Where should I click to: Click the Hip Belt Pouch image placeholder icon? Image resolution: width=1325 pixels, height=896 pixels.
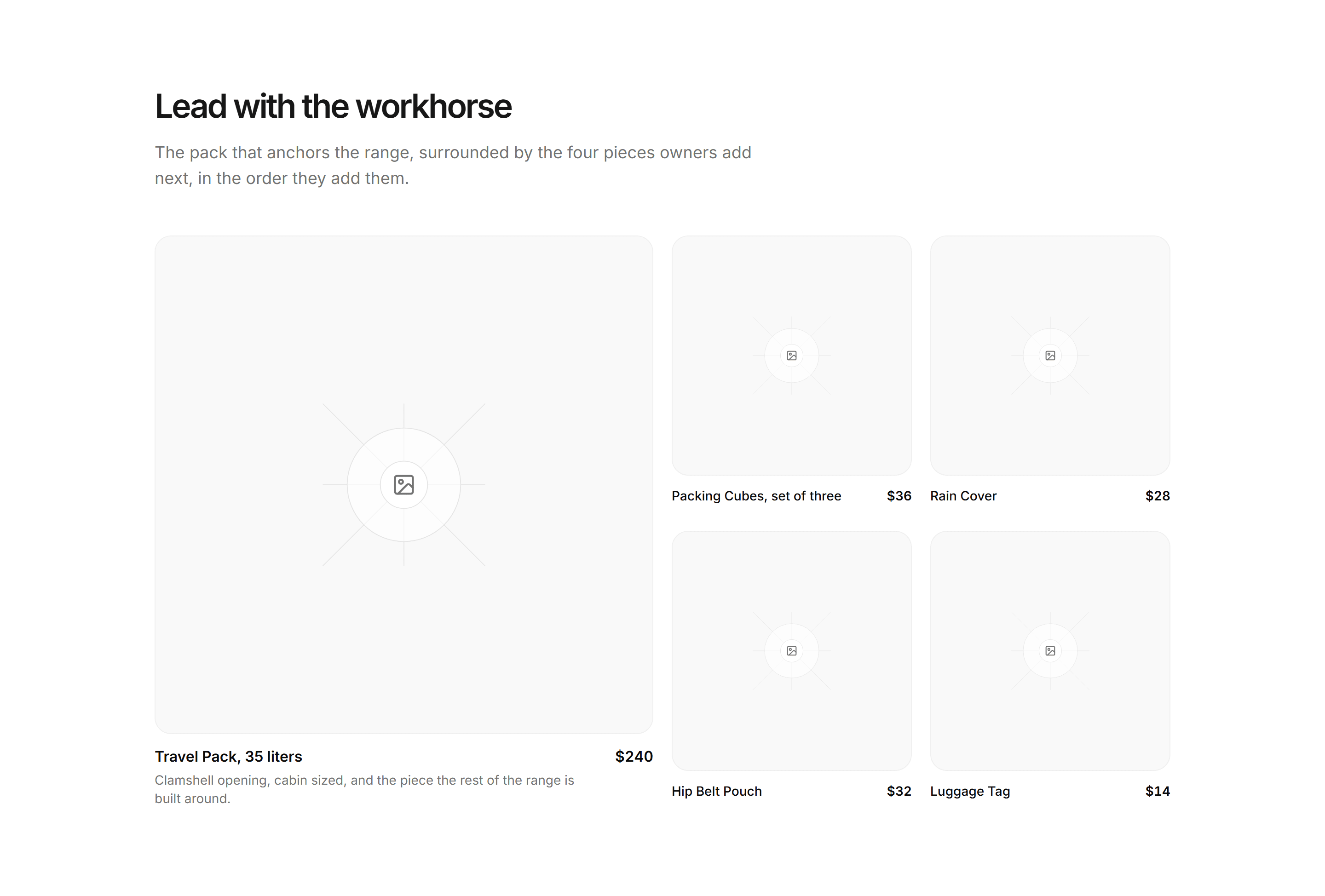[x=791, y=651]
